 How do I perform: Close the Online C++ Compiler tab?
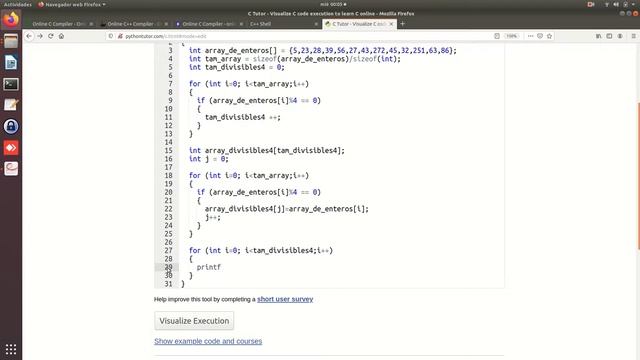(x=166, y=24)
